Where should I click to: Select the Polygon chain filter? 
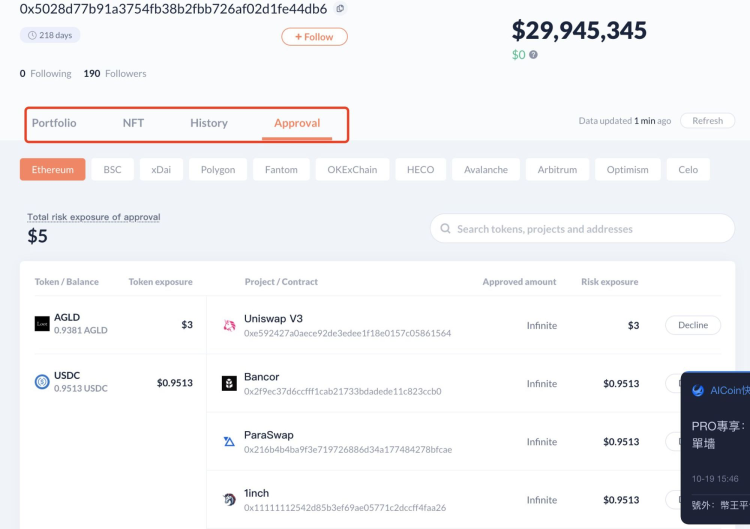point(218,170)
